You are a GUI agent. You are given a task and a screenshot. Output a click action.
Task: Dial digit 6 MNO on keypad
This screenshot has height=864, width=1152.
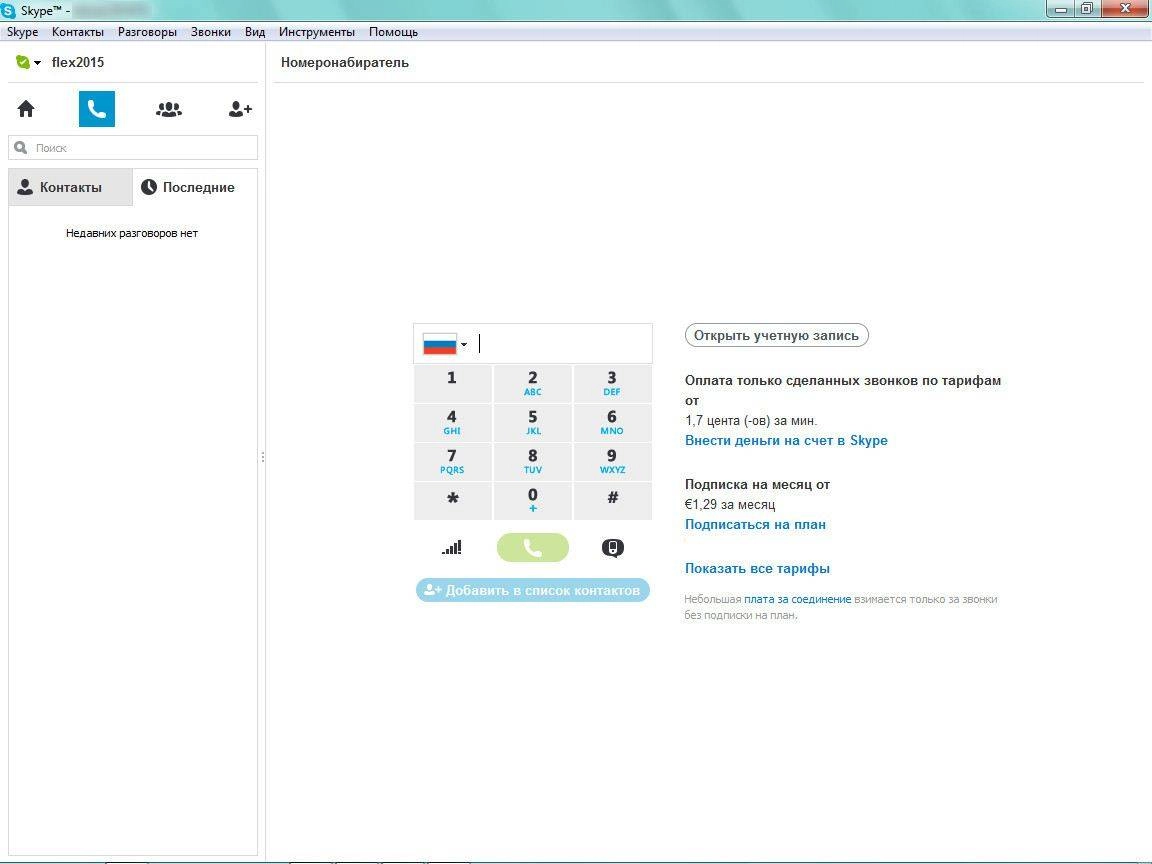tap(613, 422)
